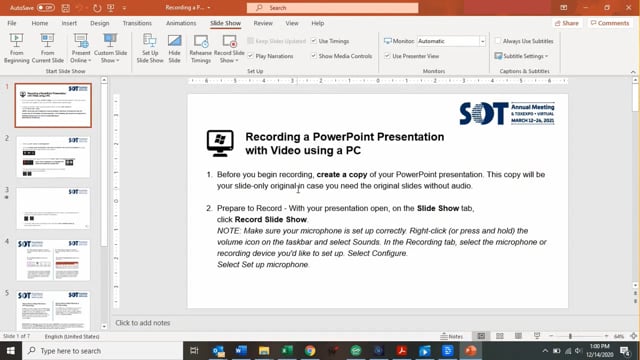Click Start From Beginning icon in Quick Access Toolbar
The height and width of the screenshot is (360, 640).
tap(111, 8)
